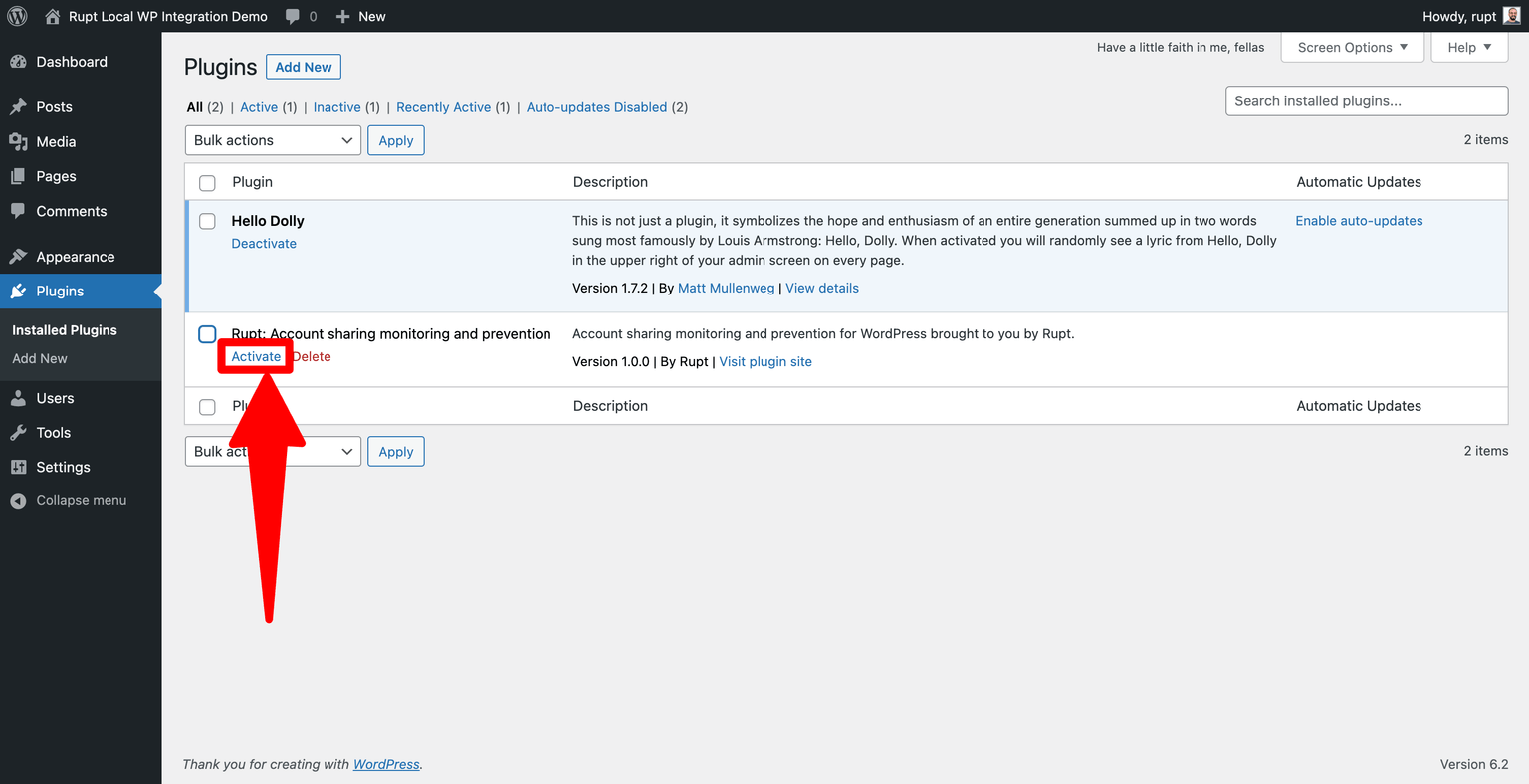Image resolution: width=1529 pixels, height=784 pixels.
Task: Open the bottom Bulk actions dropdown
Action: (x=273, y=451)
